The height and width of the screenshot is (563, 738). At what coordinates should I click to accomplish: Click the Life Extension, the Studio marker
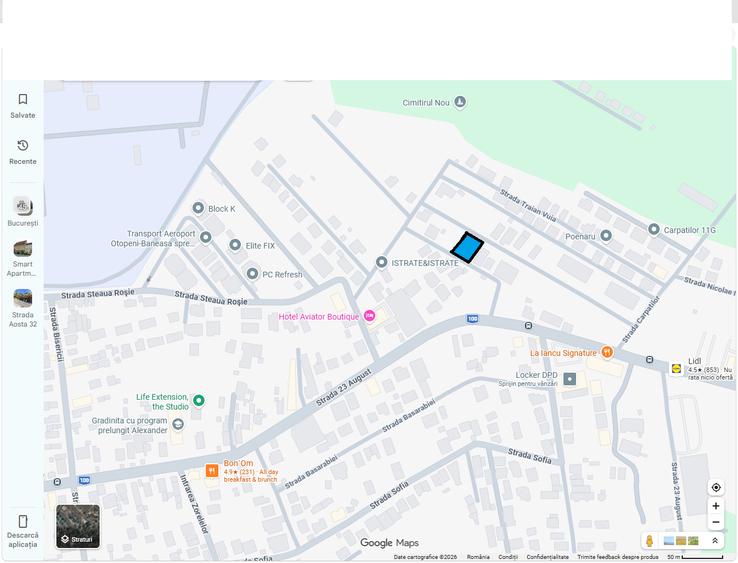pyautogui.click(x=199, y=401)
